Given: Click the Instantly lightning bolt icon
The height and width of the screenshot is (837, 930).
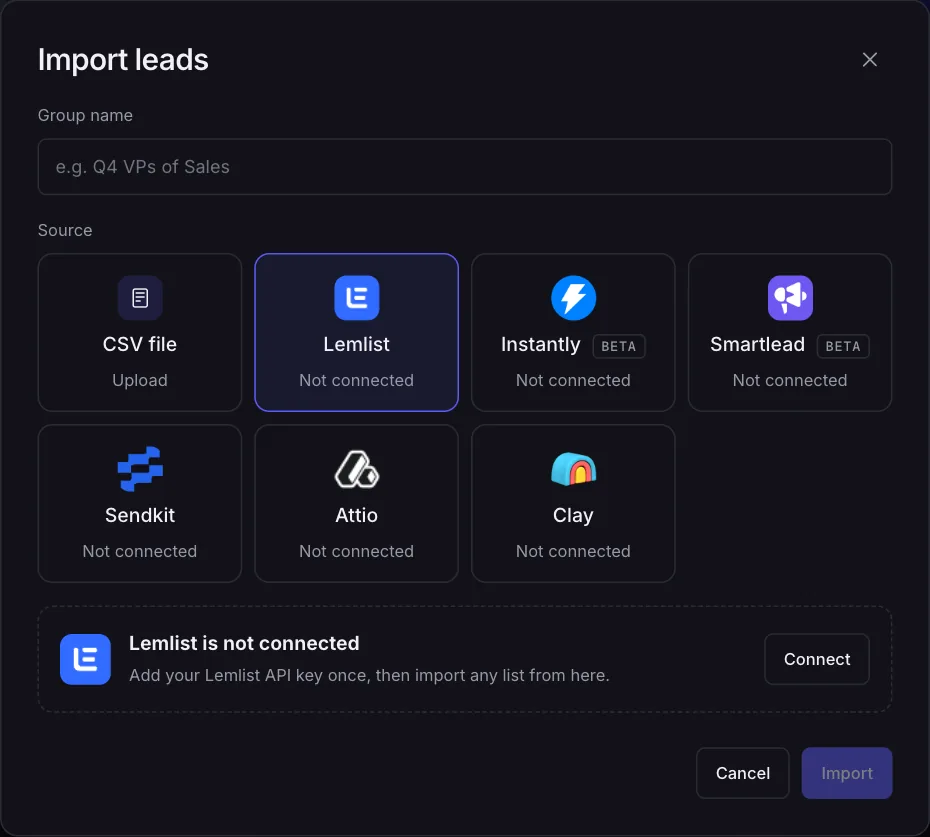Looking at the screenshot, I should coord(574,298).
